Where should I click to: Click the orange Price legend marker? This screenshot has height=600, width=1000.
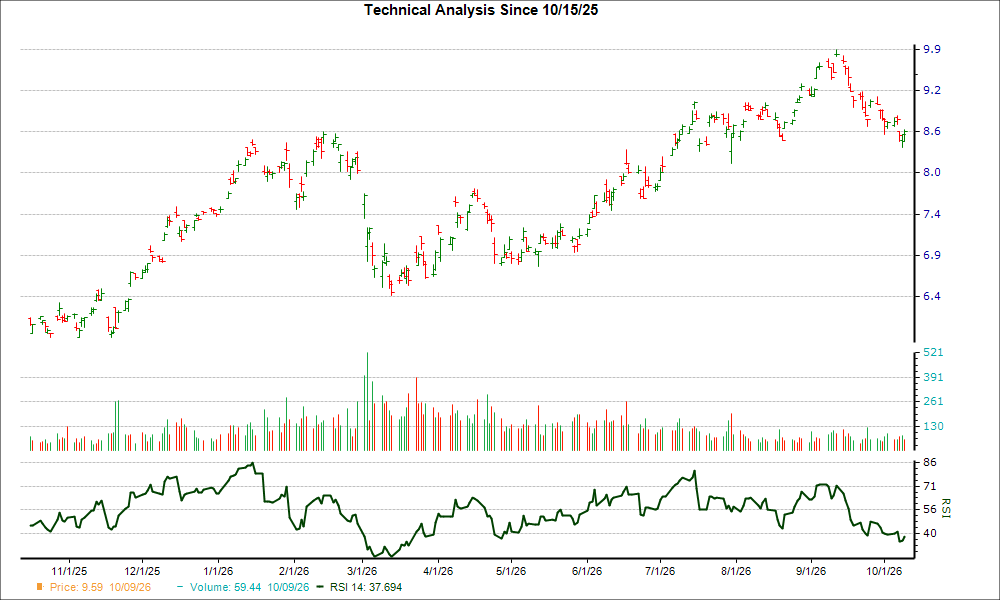(40, 587)
